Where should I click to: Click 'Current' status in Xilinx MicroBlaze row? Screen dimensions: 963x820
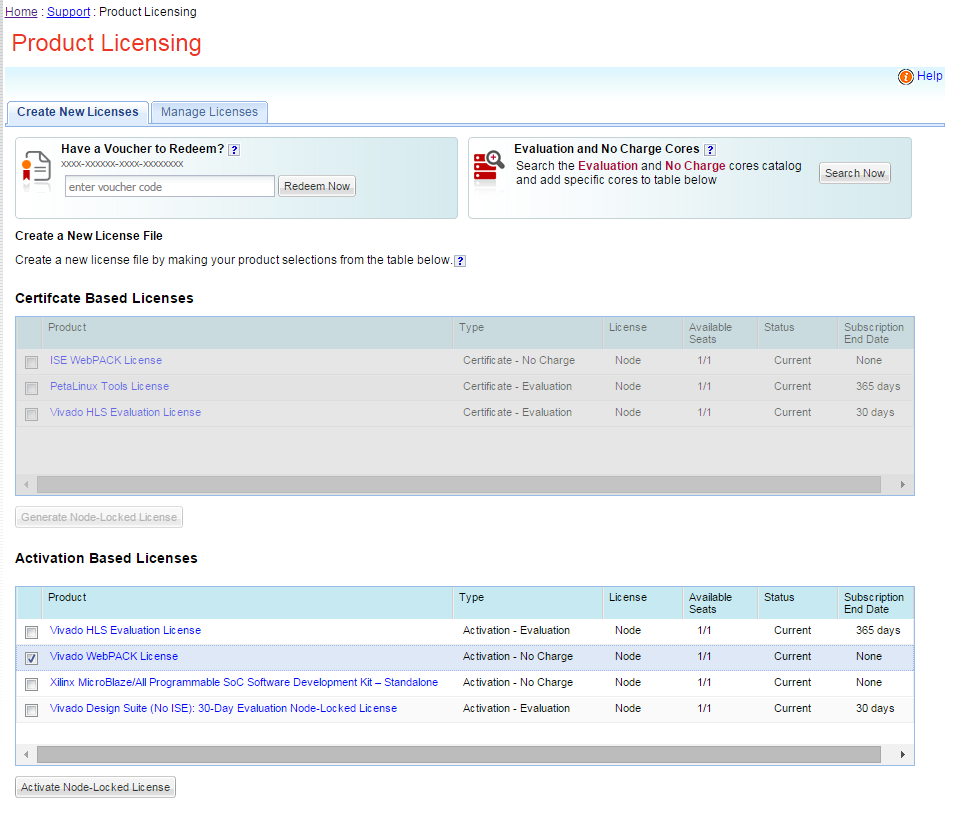pos(793,682)
